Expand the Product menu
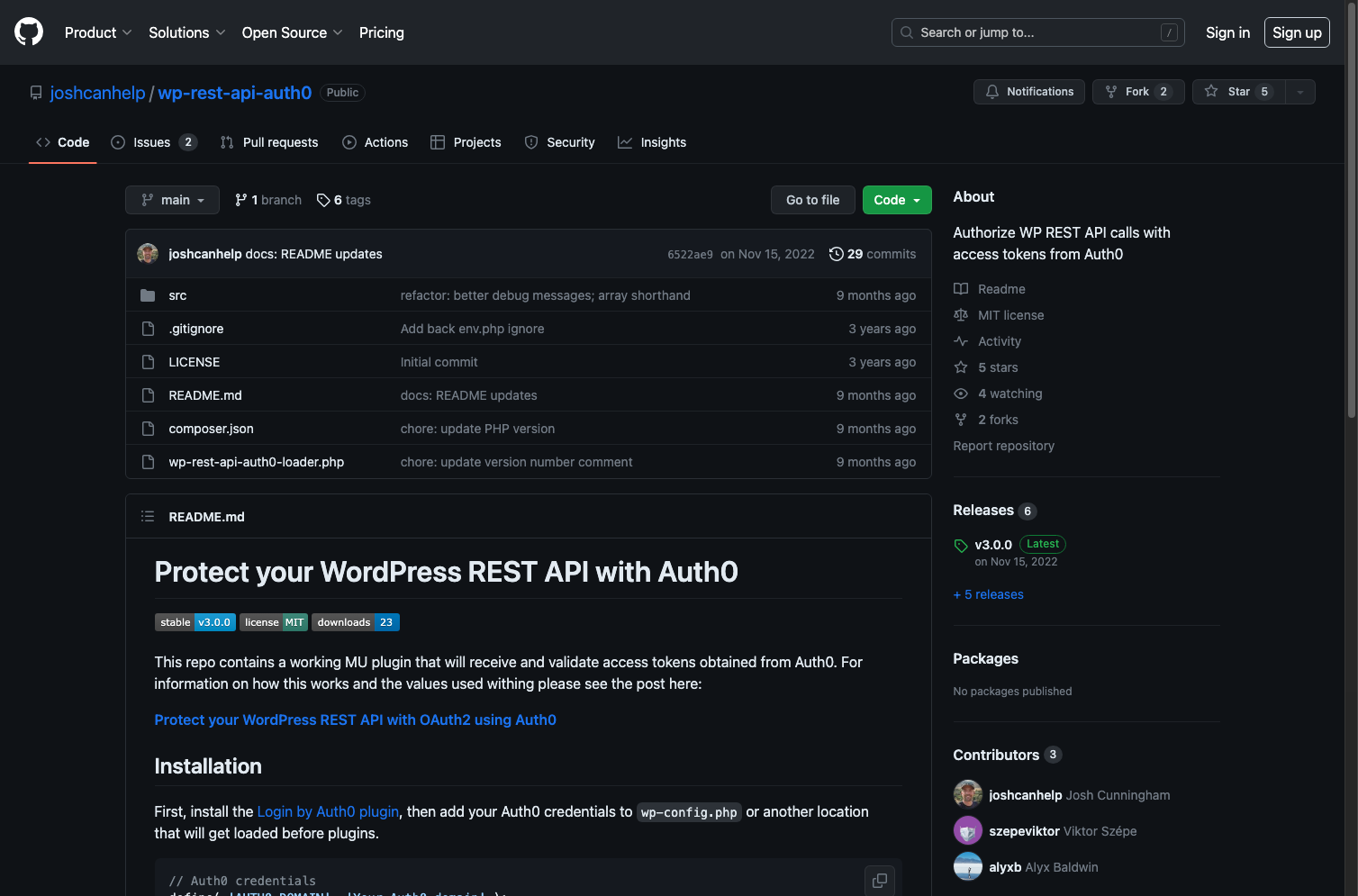The height and width of the screenshot is (896, 1358). pos(98,32)
